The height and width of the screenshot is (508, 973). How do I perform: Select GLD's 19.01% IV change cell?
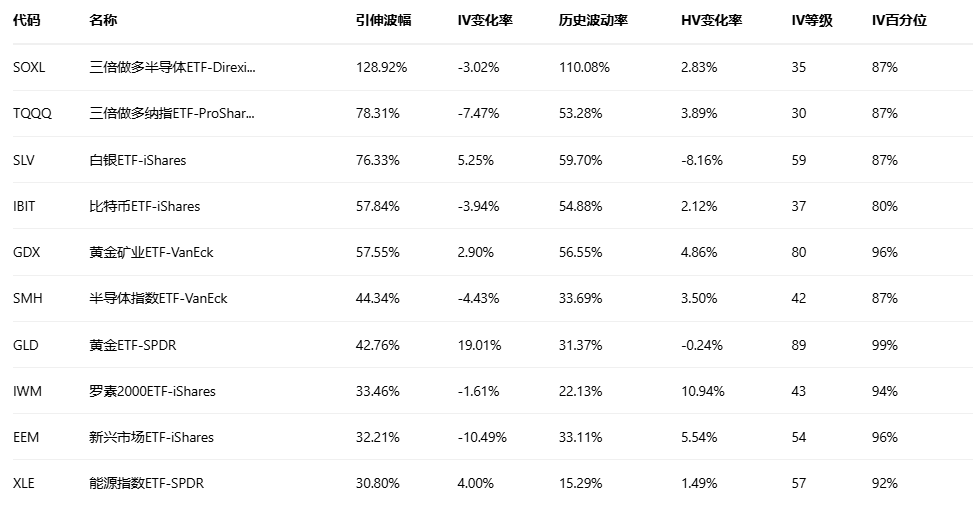coord(476,345)
